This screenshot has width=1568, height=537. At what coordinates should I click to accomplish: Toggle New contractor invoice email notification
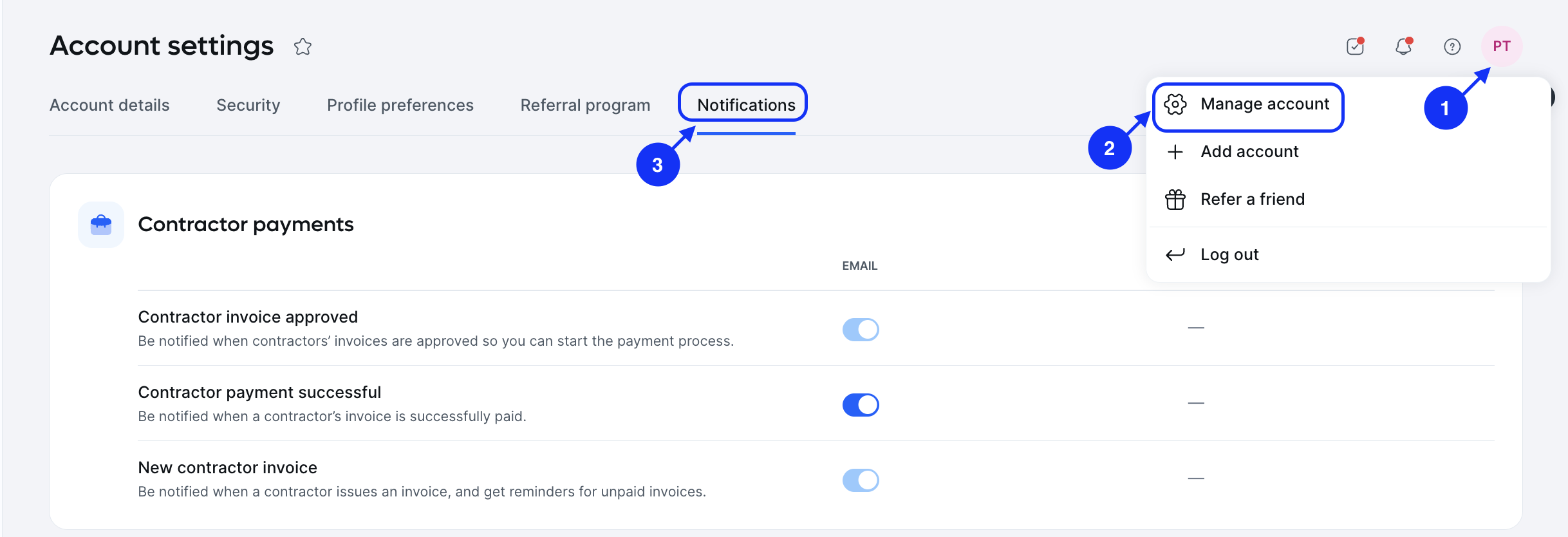coord(861,480)
